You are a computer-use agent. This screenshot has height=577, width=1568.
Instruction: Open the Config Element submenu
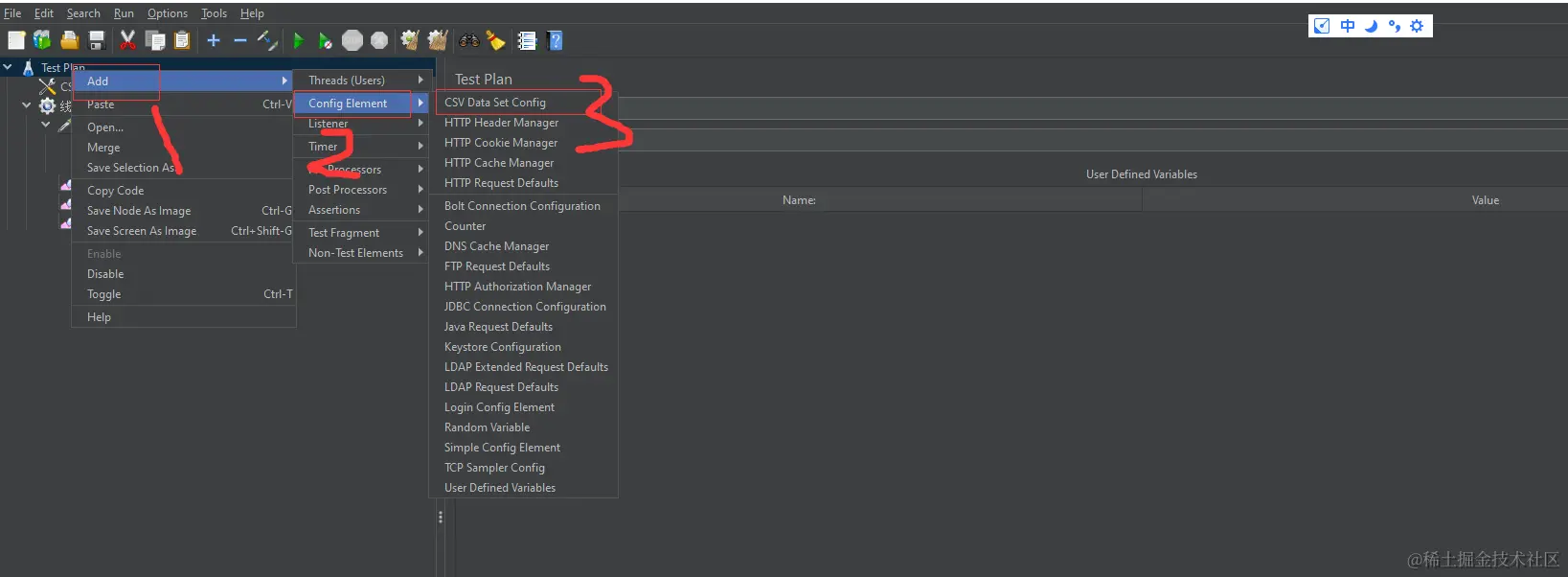pos(361,104)
